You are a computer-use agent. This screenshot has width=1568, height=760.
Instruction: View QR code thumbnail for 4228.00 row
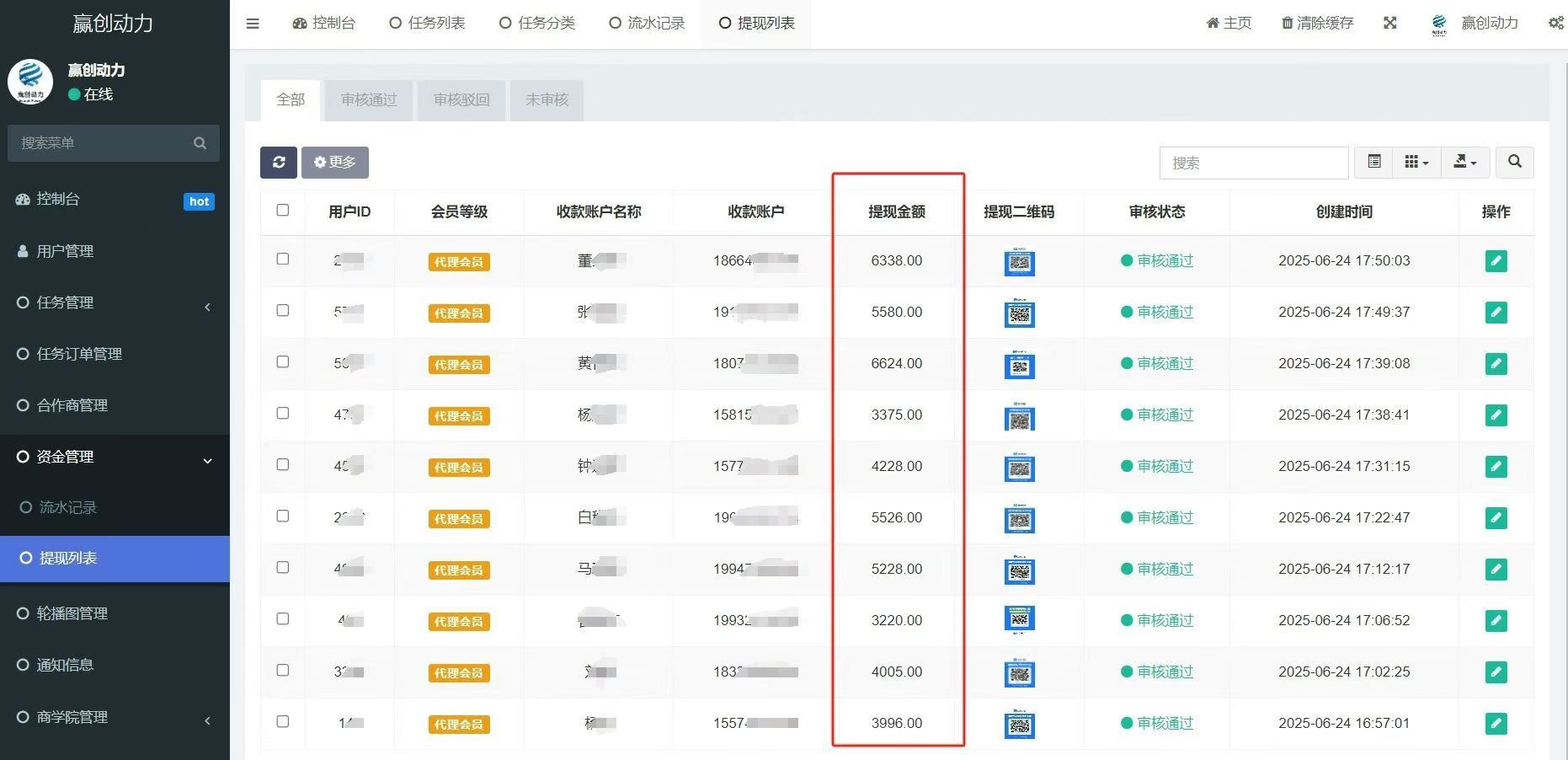point(1020,467)
